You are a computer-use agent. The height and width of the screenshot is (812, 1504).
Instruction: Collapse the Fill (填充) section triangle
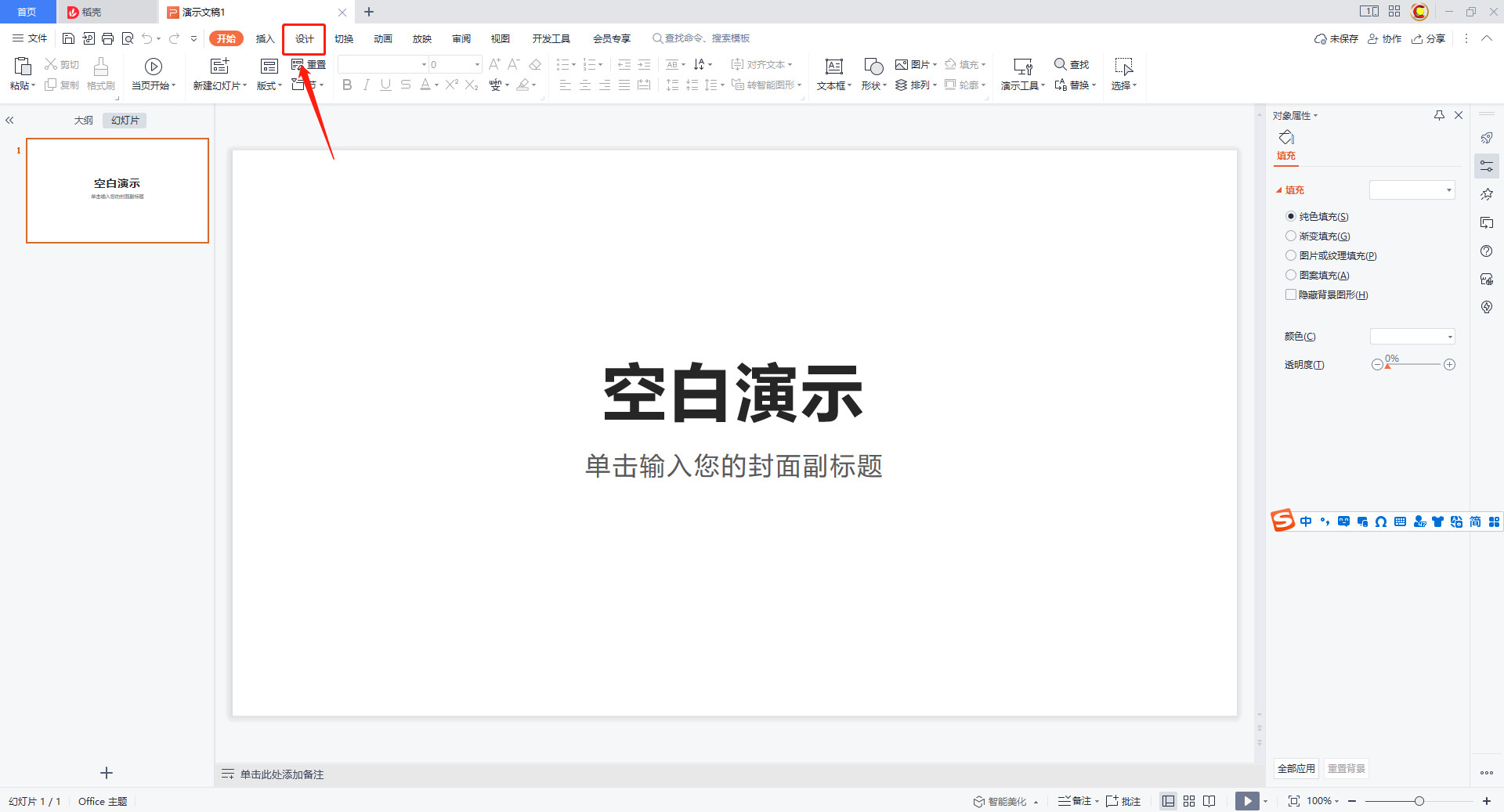point(1279,190)
